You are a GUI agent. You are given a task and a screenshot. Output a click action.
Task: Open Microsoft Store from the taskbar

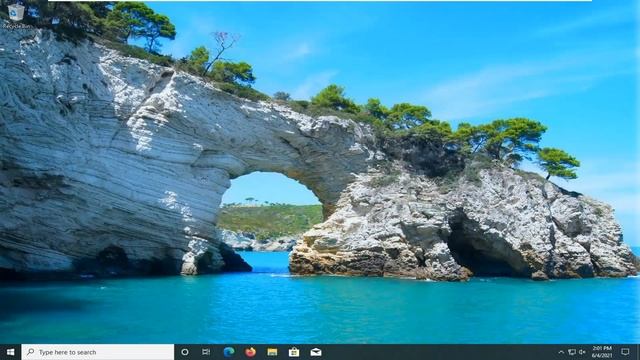[x=294, y=352]
